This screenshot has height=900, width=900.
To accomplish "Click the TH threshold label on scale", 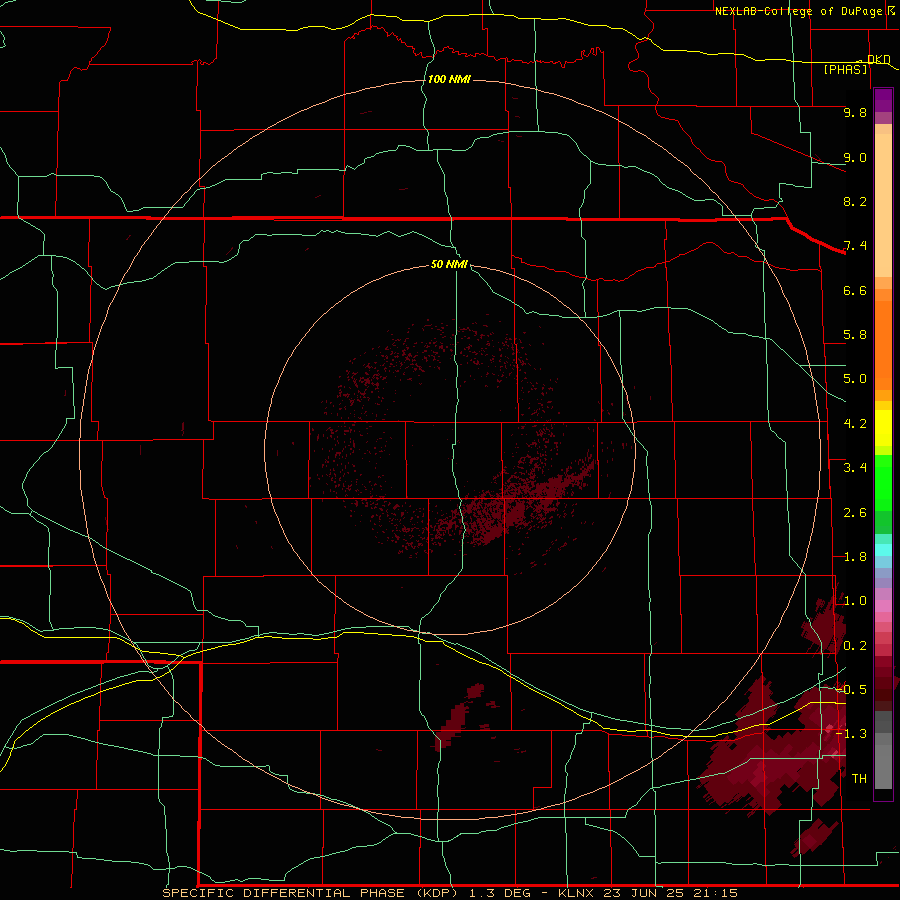I will pyautogui.click(x=859, y=778).
